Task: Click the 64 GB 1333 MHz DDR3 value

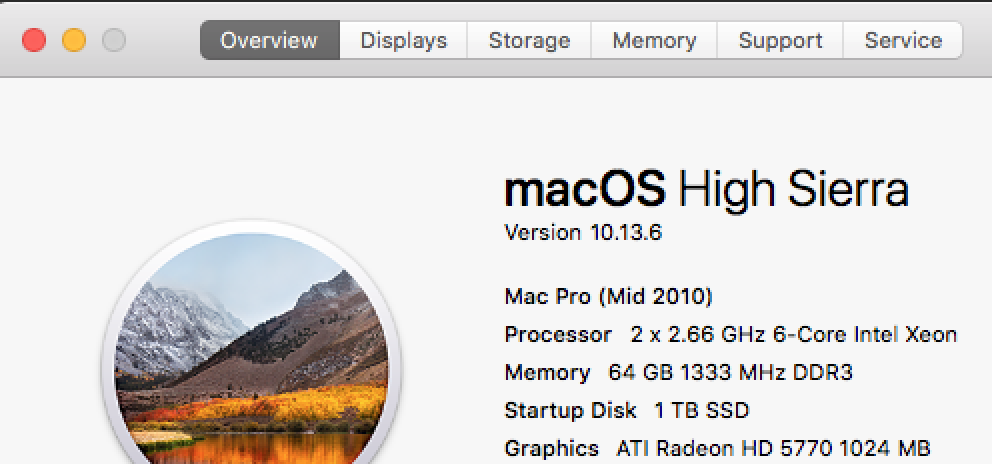Action: point(731,372)
